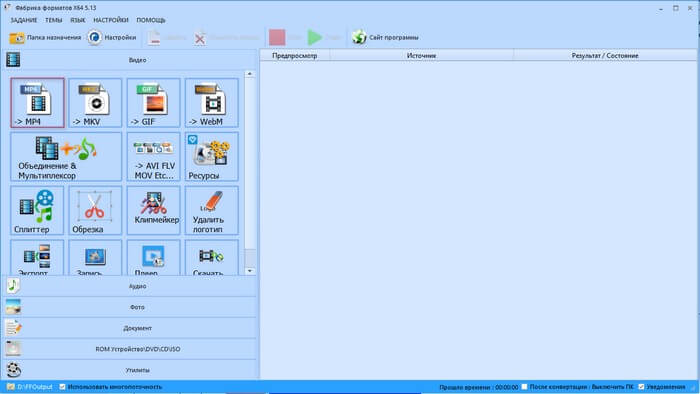Open the ПОМОЩЬ menu

[x=151, y=20]
